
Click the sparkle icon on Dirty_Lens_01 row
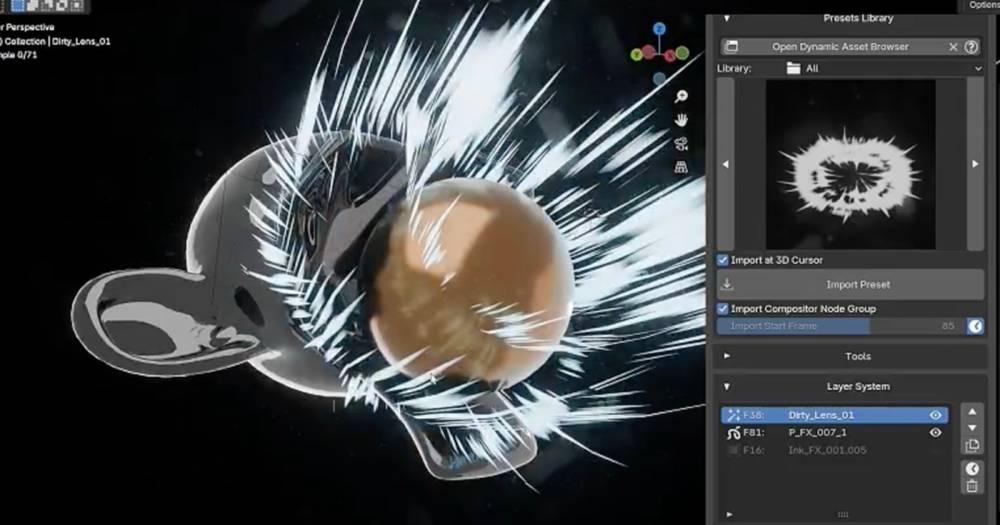pos(733,415)
